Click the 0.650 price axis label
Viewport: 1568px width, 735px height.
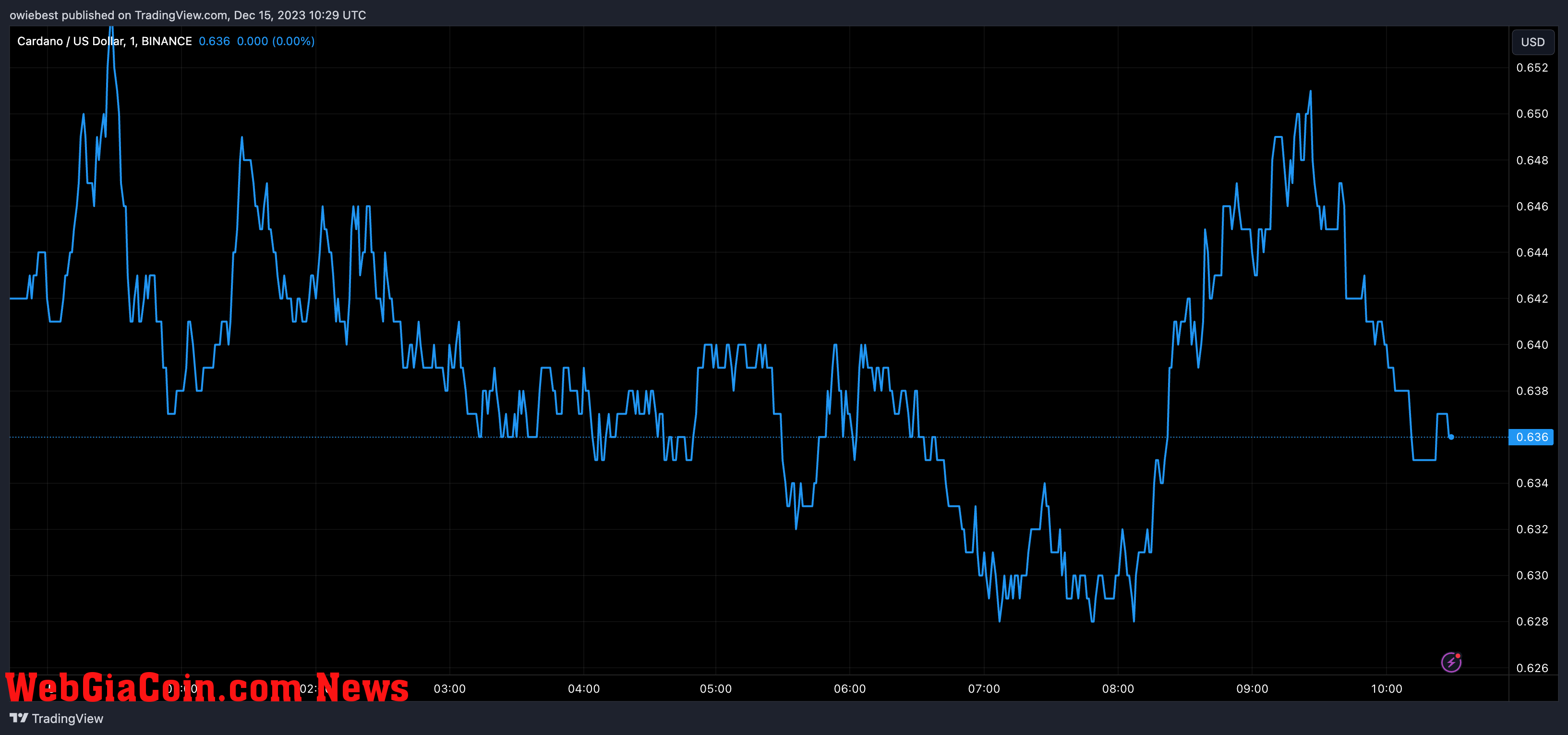(1532, 114)
